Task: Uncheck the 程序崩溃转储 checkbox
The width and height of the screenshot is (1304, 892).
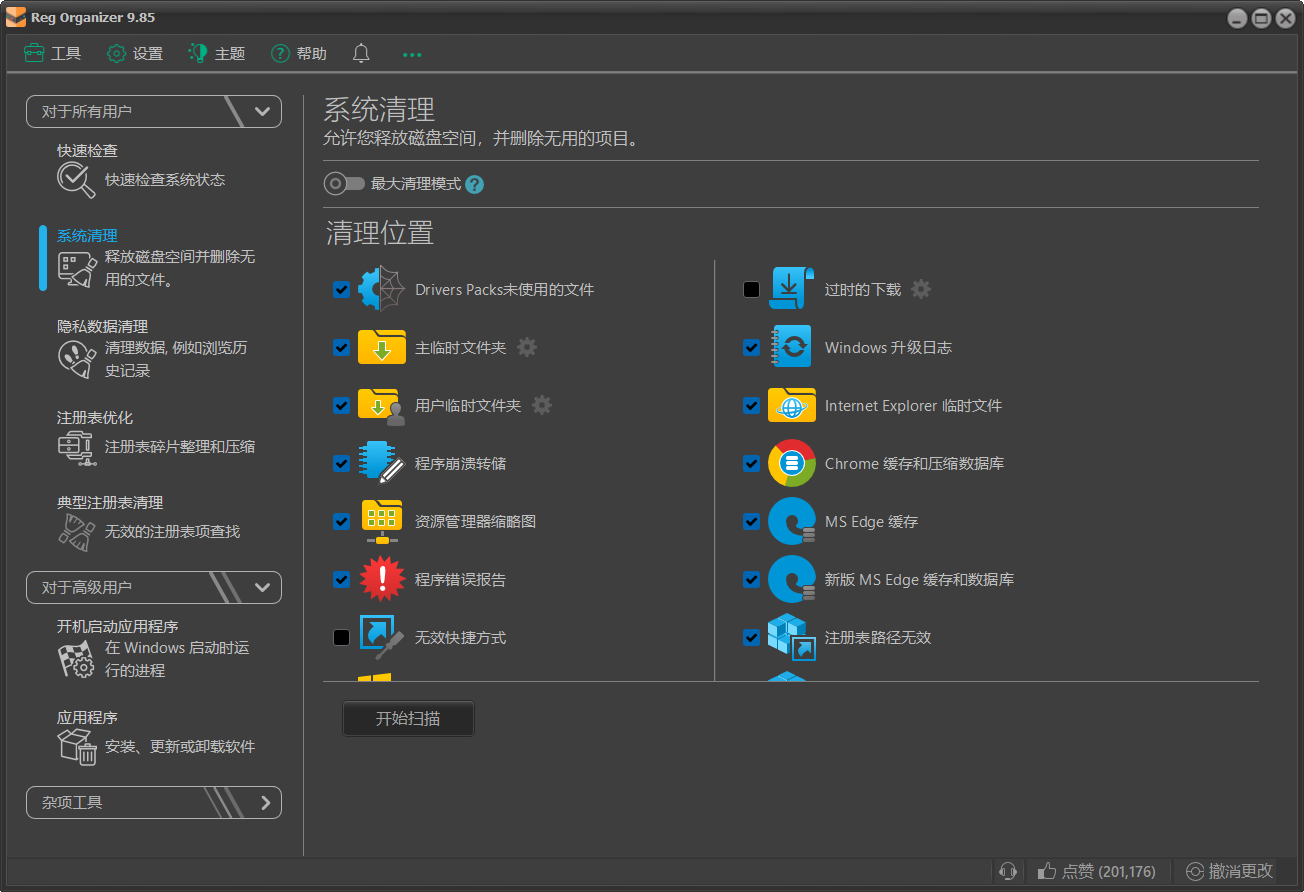Action: click(342, 464)
